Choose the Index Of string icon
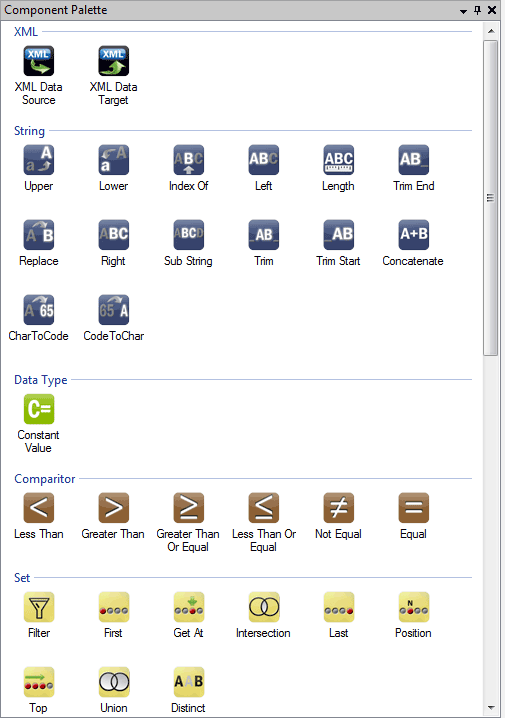The image size is (505, 718). tap(189, 160)
